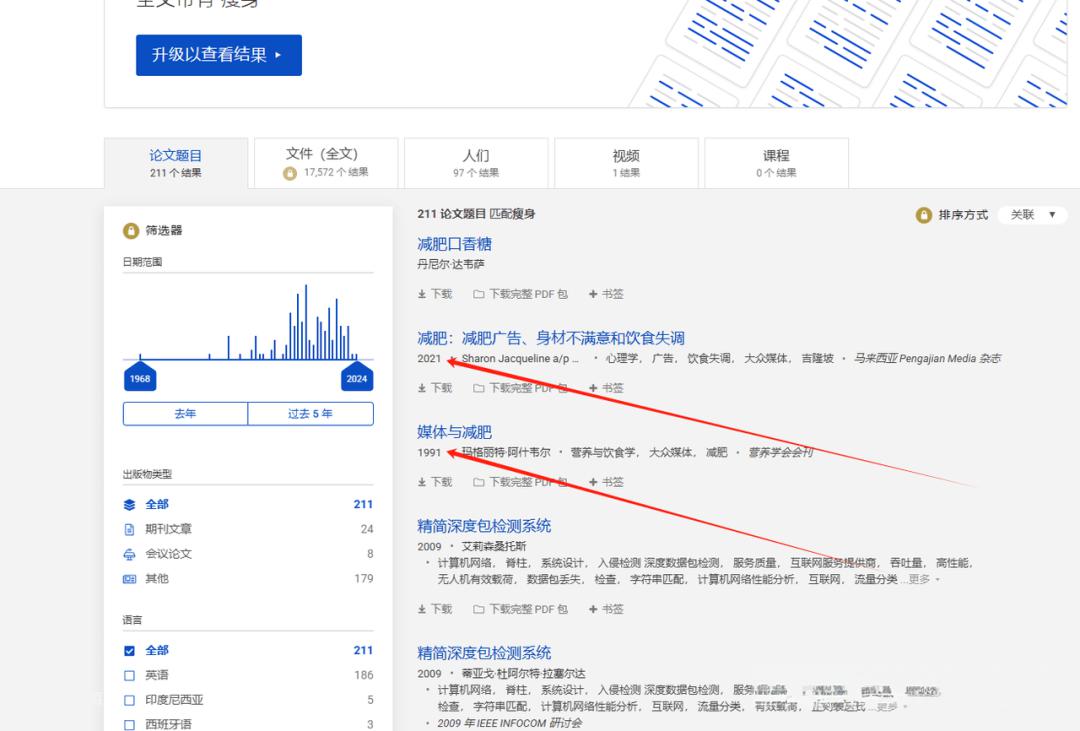The height and width of the screenshot is (731, 1080).
Task: Click PDF folder icon under 艾莉森桑托斯 paper
Action: click(479, 609)
